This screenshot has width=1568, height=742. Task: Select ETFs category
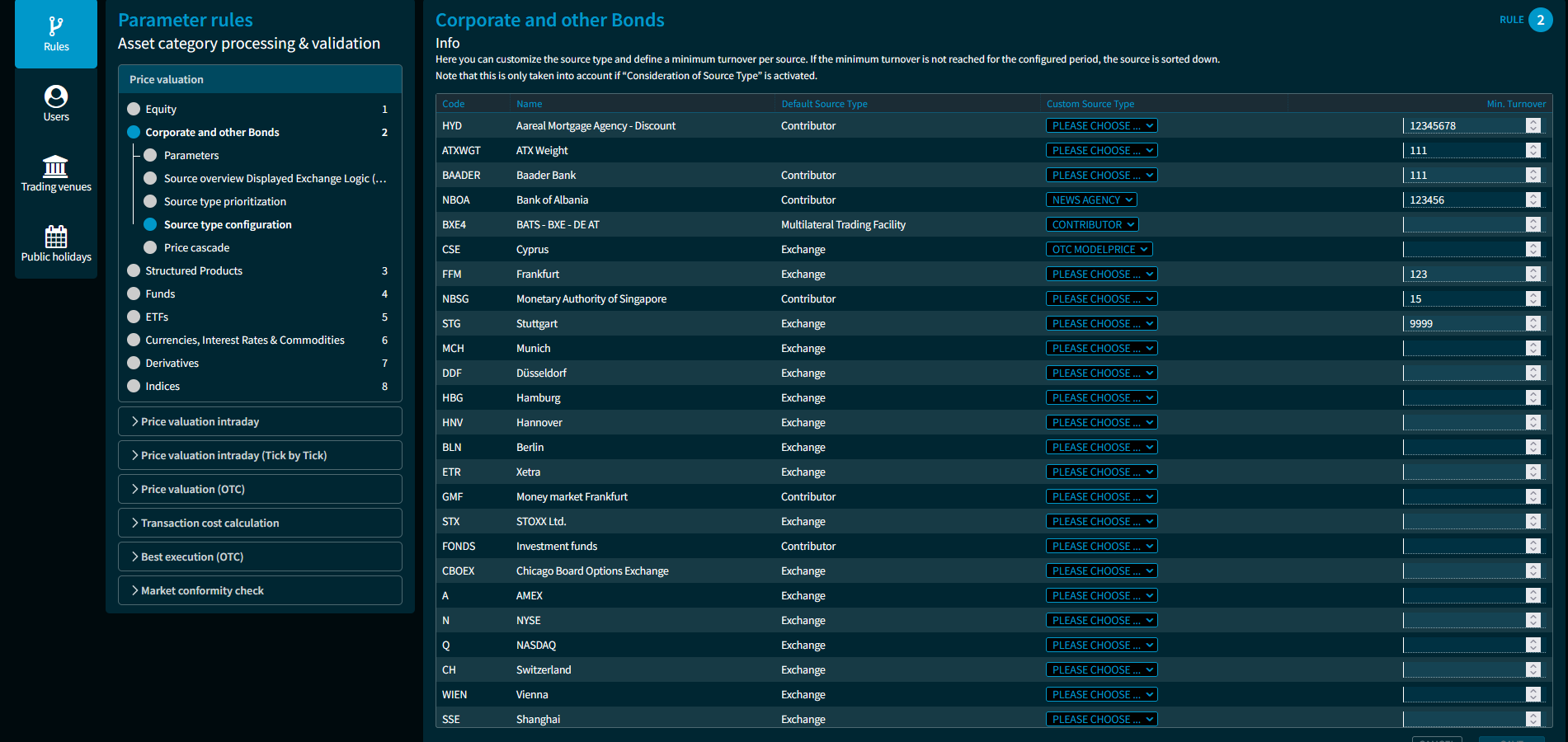[157, 317]
